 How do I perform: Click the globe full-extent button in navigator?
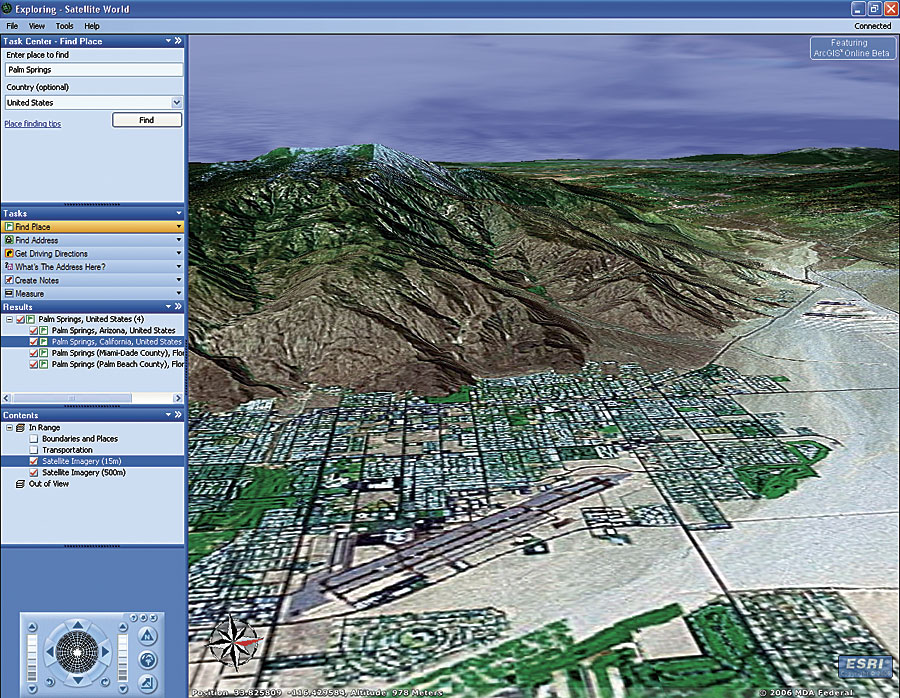pyautogui.click(x=148, y=660)
